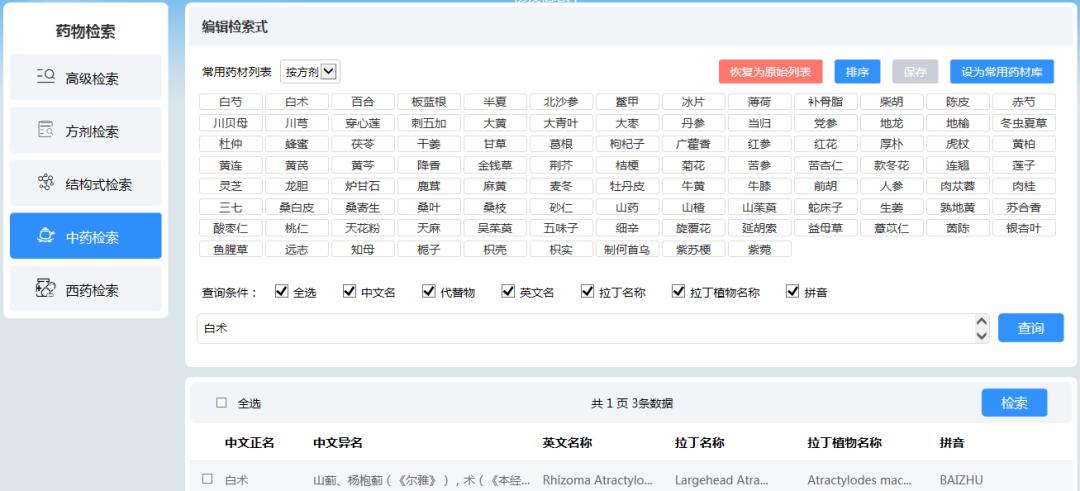This screenshot has height=491, width=1080.
Task: Click the up arrow in query field
Action: coord(982,322)
